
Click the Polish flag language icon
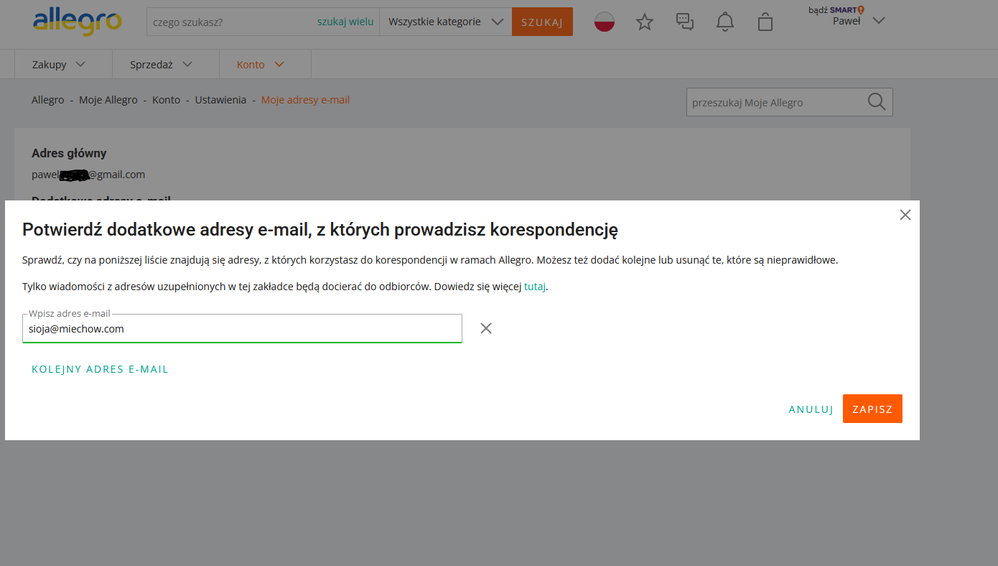604,22
